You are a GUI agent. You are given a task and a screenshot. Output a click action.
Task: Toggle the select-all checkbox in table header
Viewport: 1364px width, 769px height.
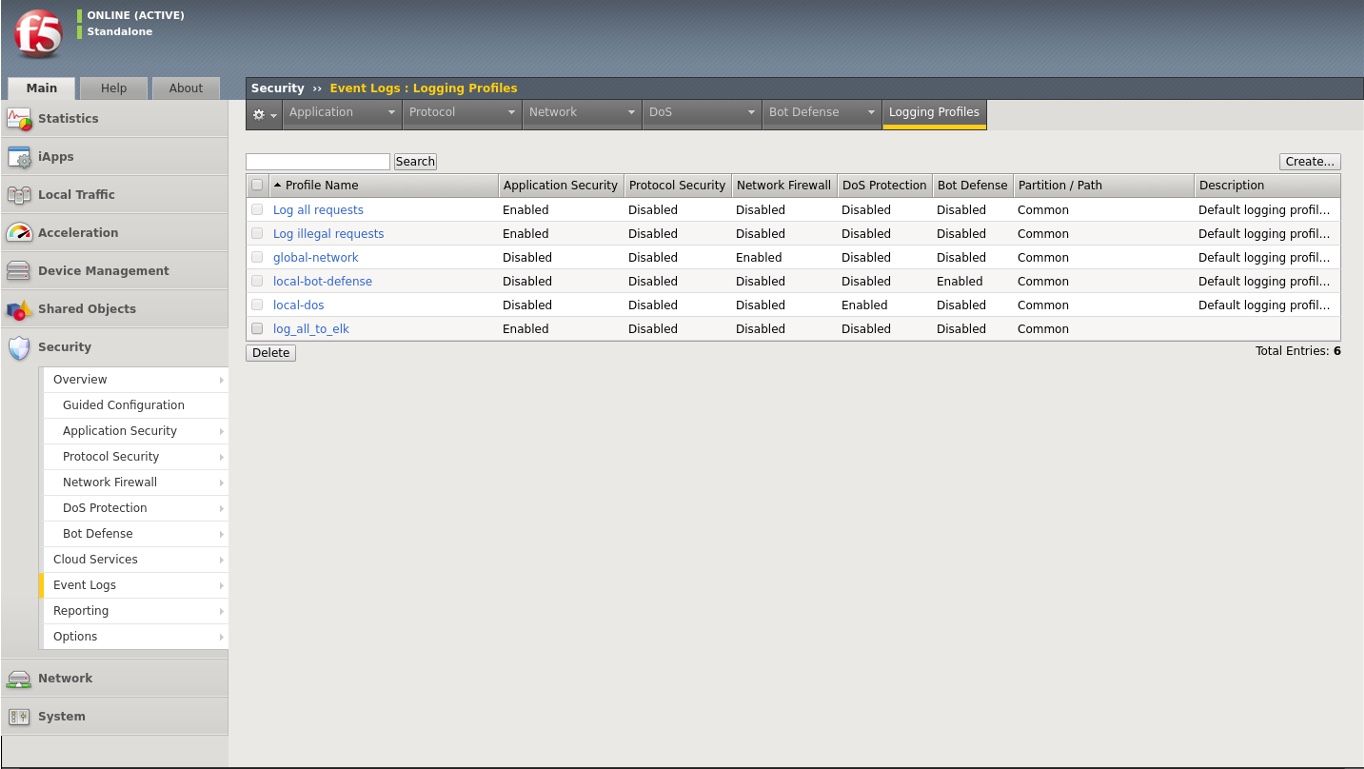click(x=257, y=185)
